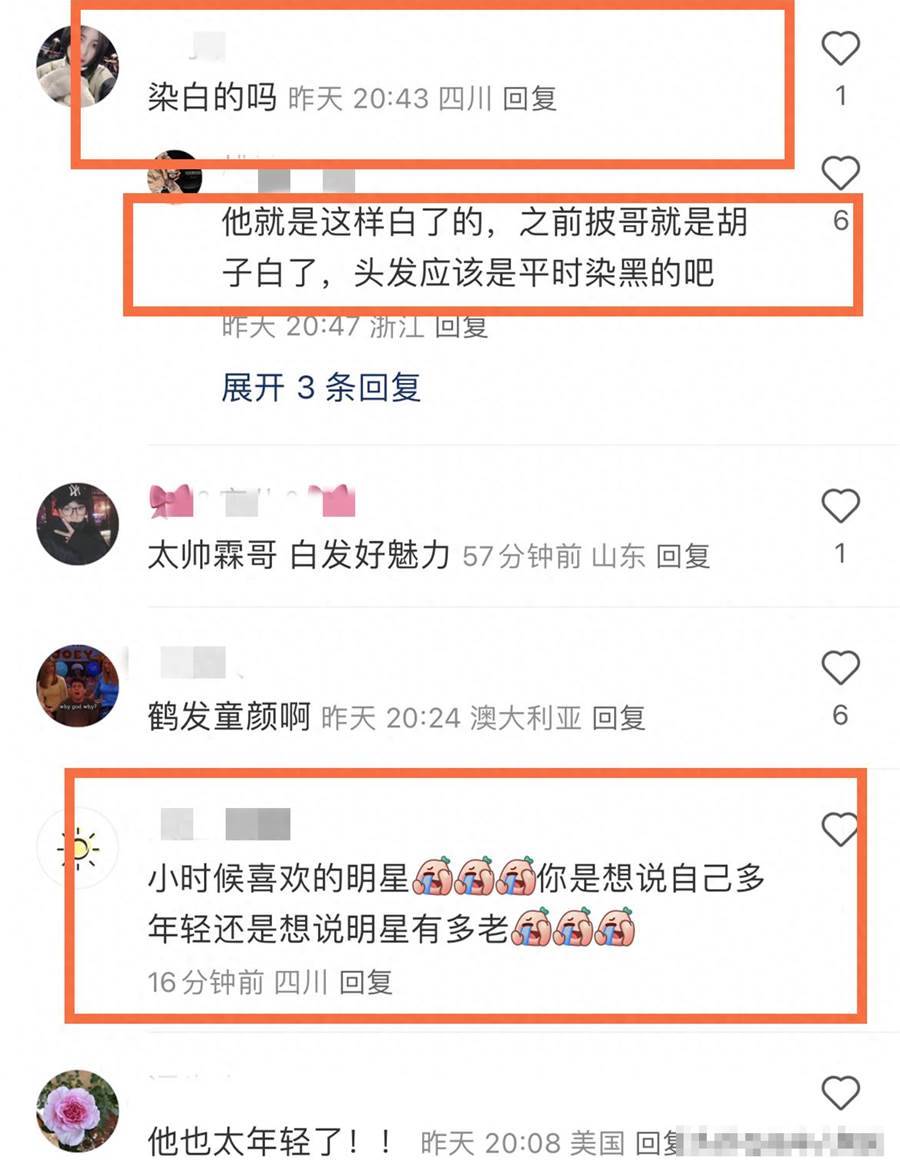Open small avatar of the 浙江 replier
Viewport: 900px width, 1173px height.
(x=174, y=172)
